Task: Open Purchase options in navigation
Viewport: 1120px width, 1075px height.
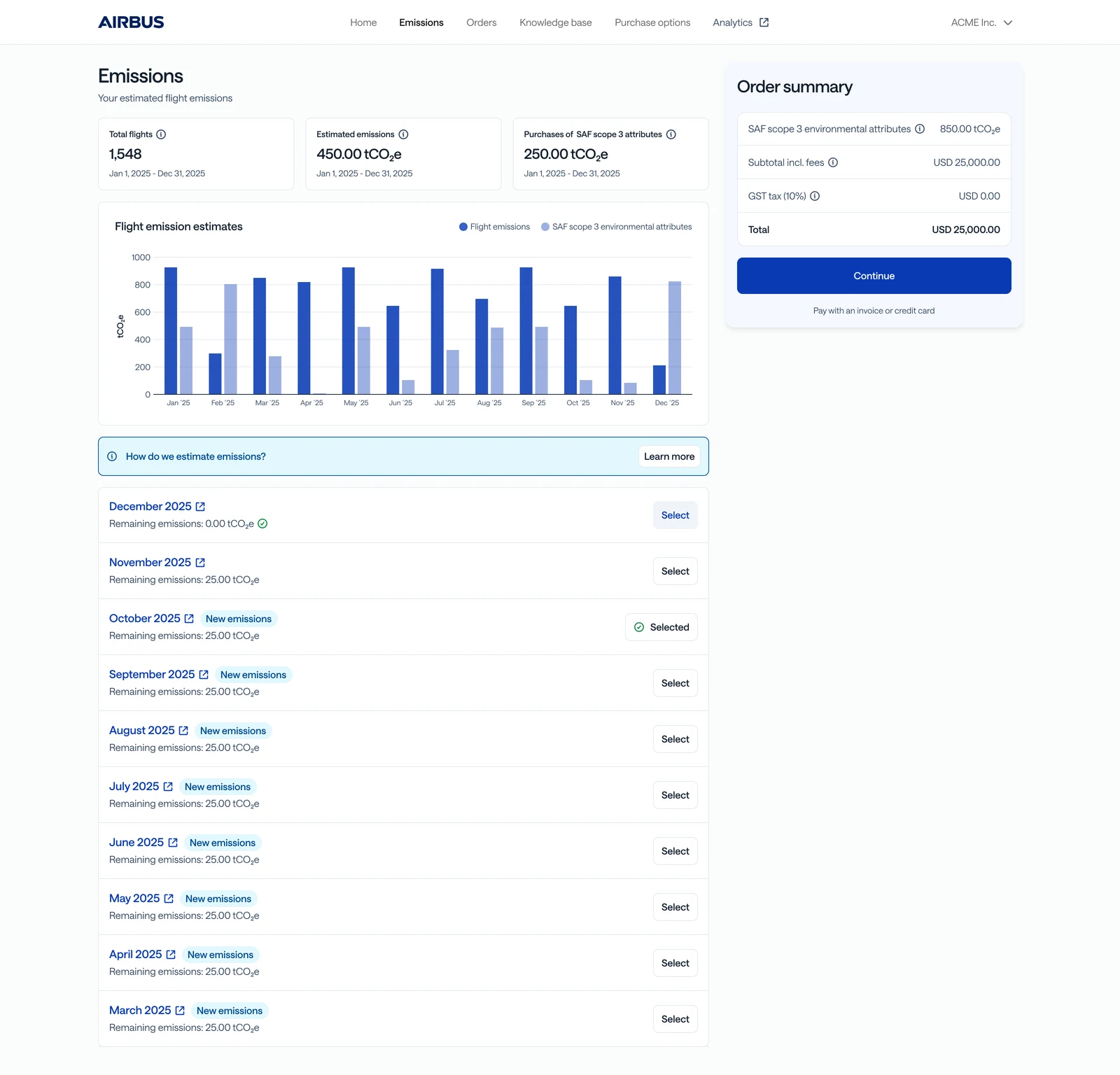Action: (x=652, y=22)
